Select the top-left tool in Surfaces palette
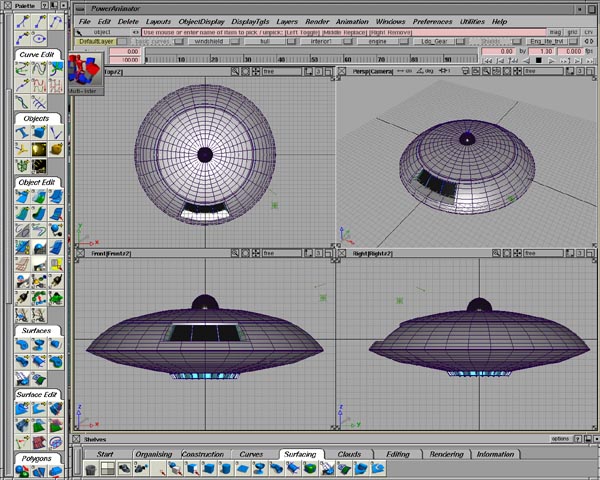The width and height of the screenshot is (600, 480). (x=22, y=346)
